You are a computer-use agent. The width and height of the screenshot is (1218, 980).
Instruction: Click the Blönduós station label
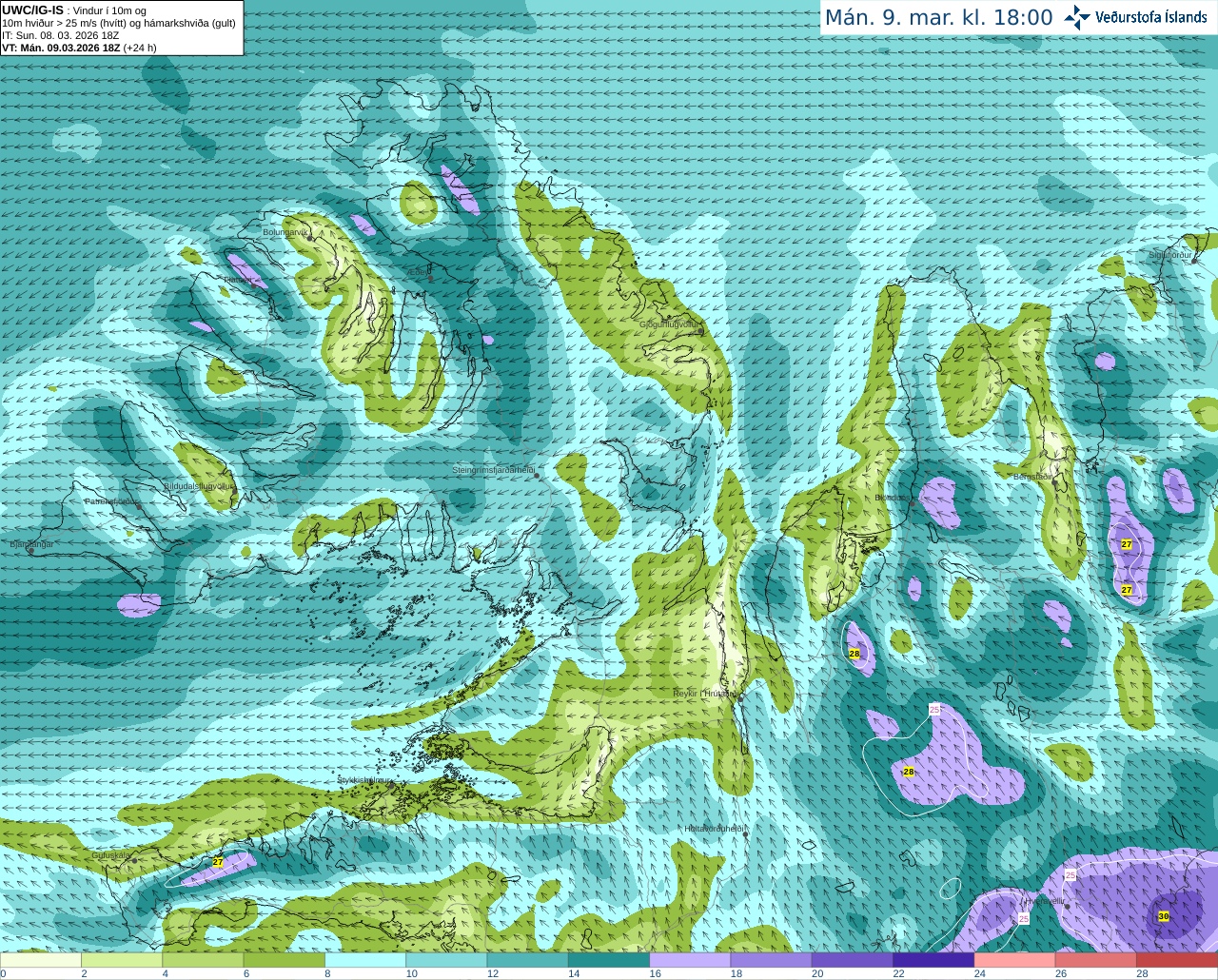pyautogui.click(x=893, y=497)
